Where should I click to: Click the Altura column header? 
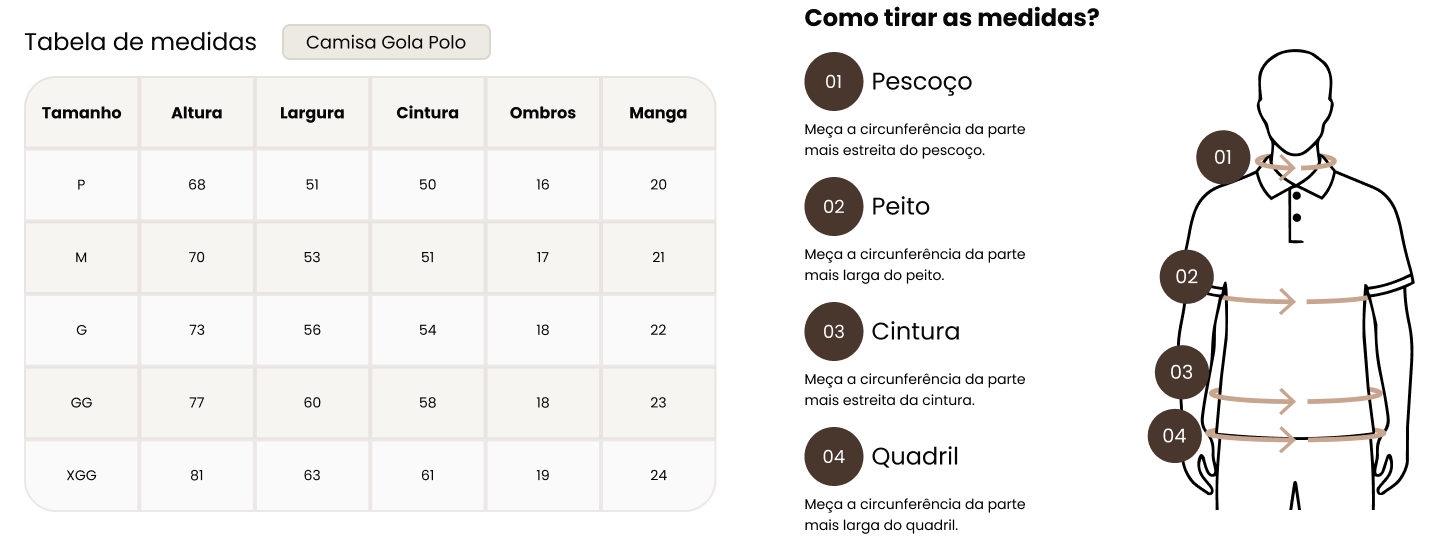pos(197,113)
